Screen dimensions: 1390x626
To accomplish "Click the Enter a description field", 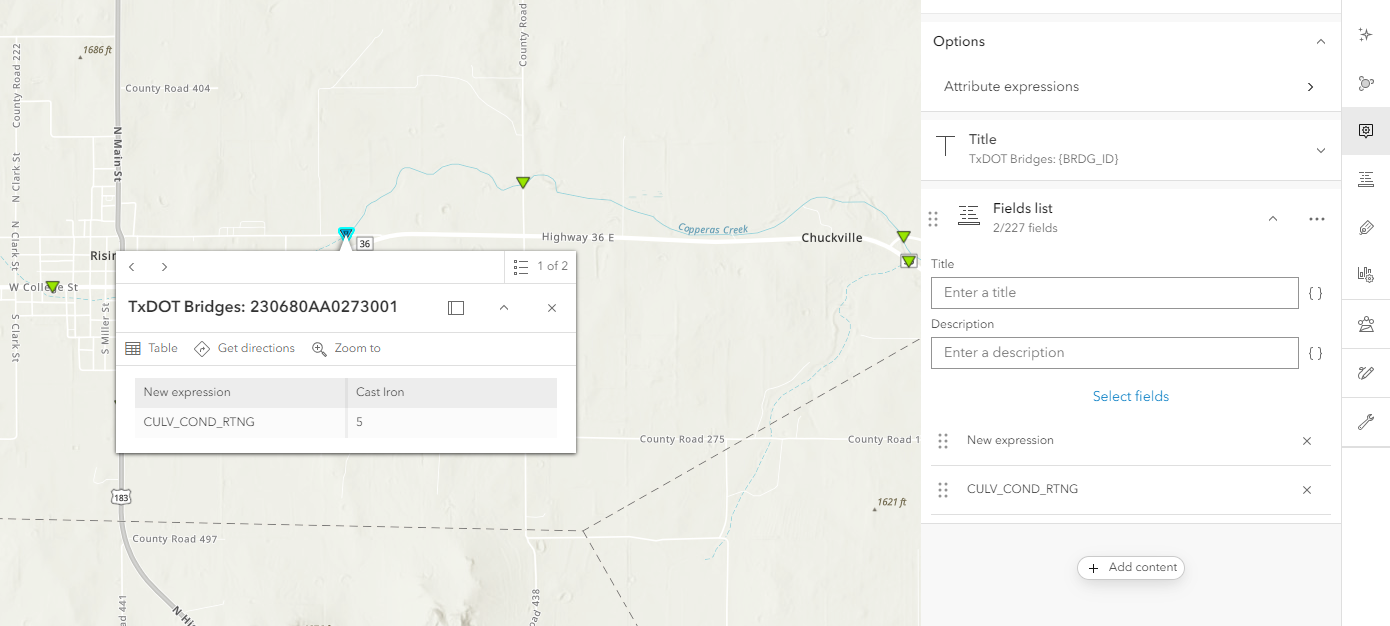I will (x=1114, y=352).
